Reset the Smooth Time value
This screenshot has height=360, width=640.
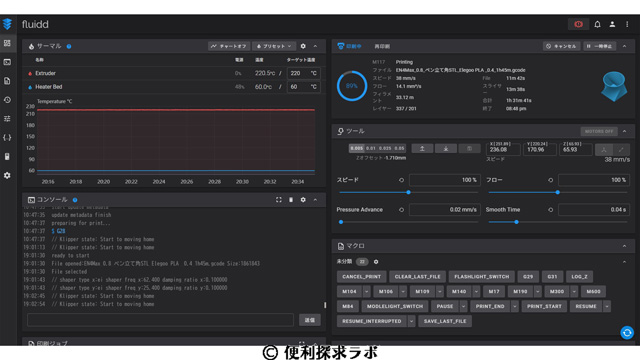pos(550,210)
